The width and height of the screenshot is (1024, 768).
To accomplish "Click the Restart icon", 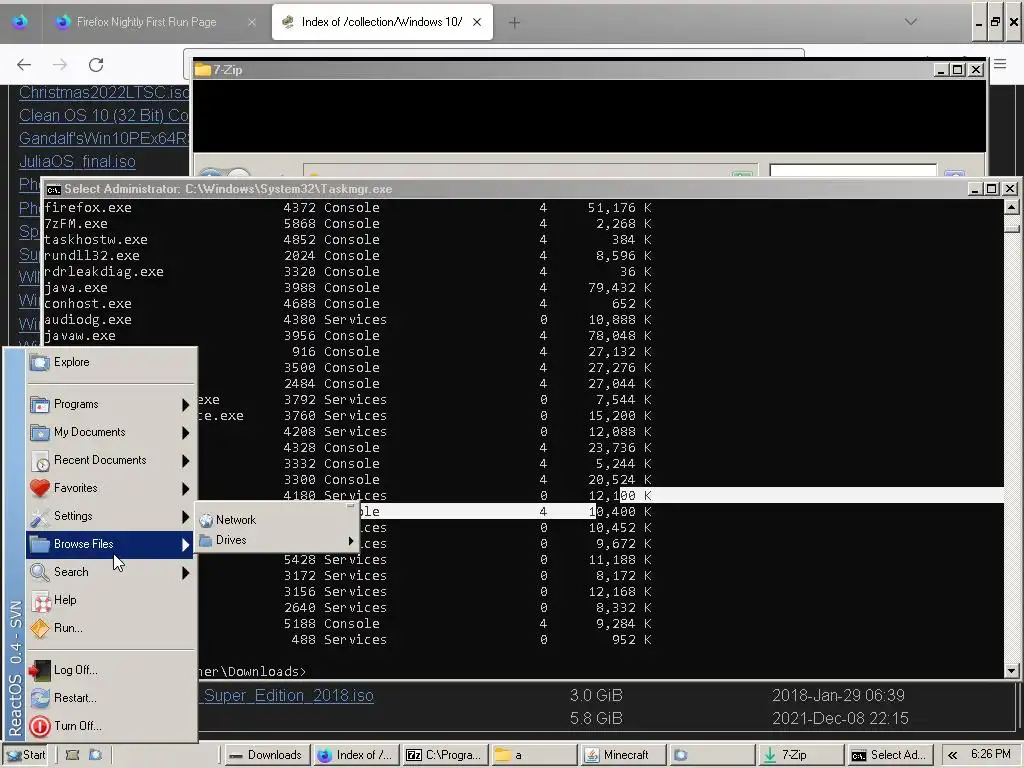I will [x=40, y=698].
